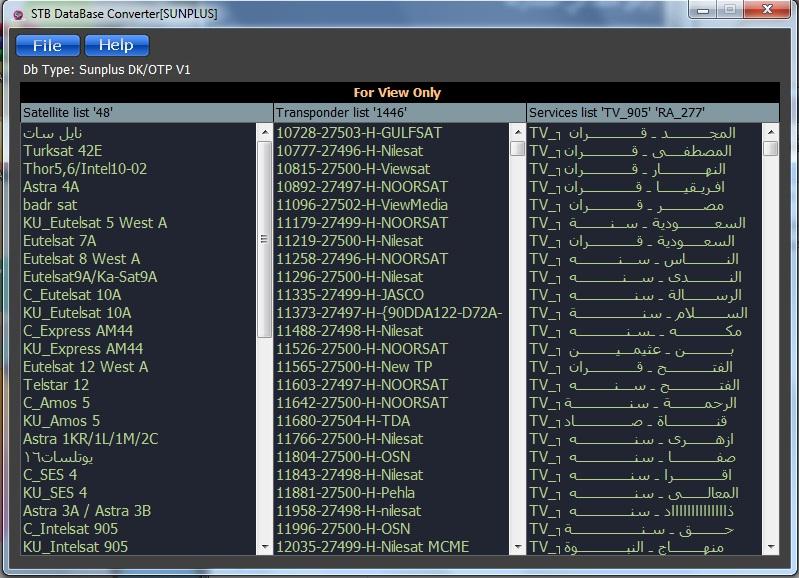Select transponder 11680-27504-H-TDA
Image resolution: width=799 pixels, height=578 pixels.
click(x=391, y=421)
